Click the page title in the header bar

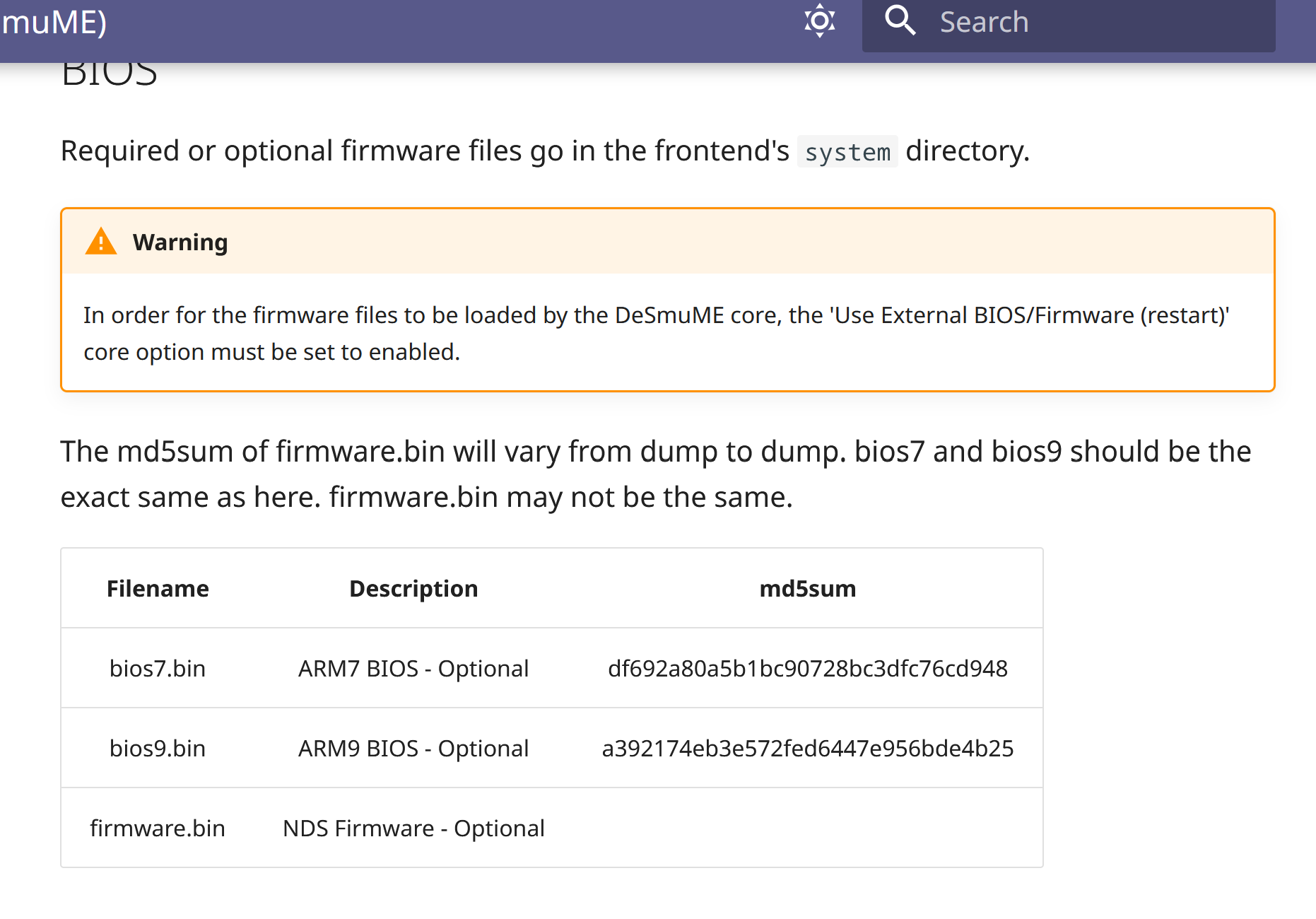tap(54, 22)
